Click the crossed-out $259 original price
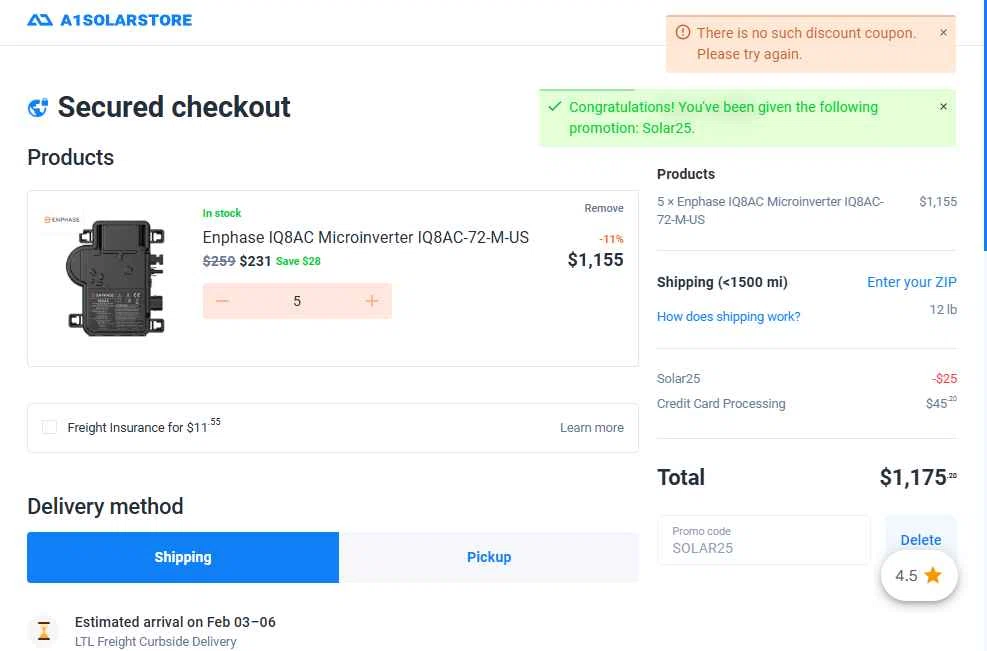The height and width of the screenshot is (651, 987). click(x=218, y=261)
